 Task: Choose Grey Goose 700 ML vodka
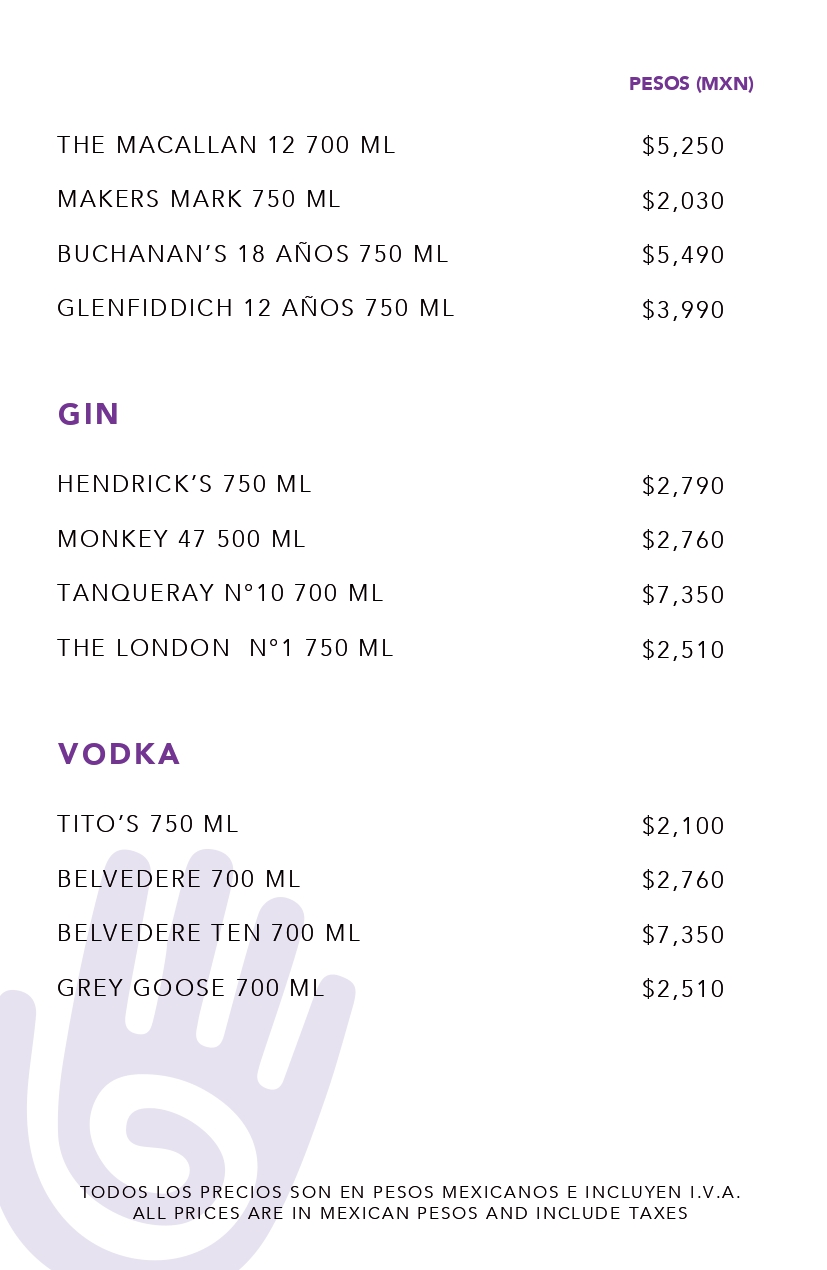[191, 988]
